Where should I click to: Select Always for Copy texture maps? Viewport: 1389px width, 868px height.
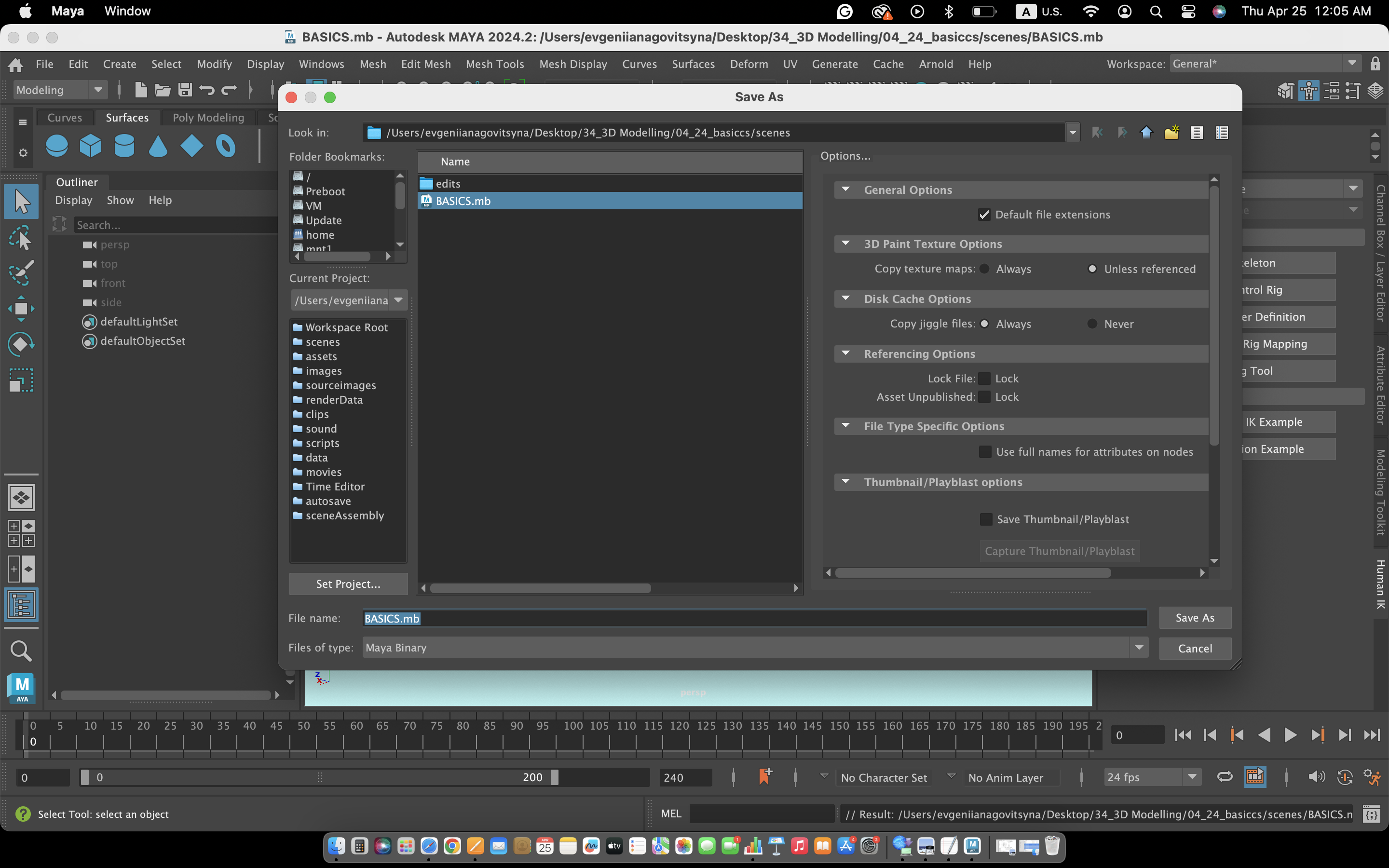pyautogui.click(x=984, y=269)
